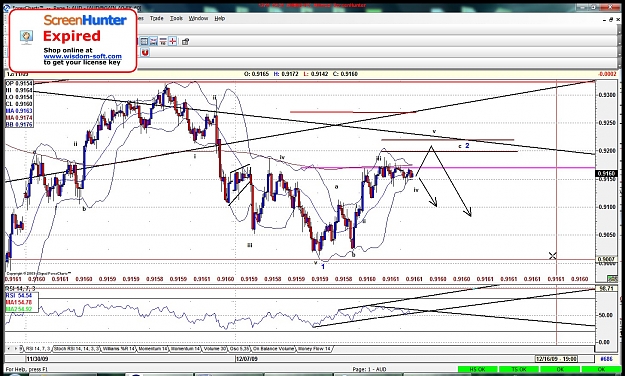Screen dimensions: 625x376
Task: Select the RSI 14, 7, 3 indicator tab
Action: pos(38,349)
